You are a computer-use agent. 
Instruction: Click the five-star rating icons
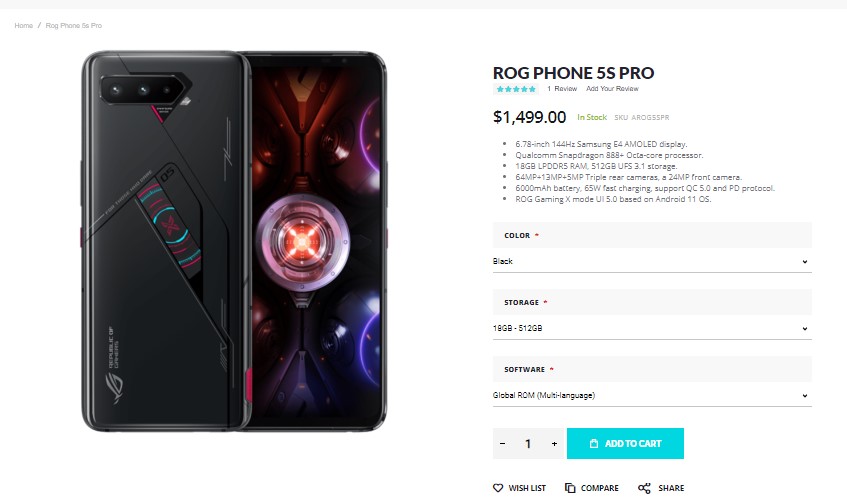click(516, 89)
